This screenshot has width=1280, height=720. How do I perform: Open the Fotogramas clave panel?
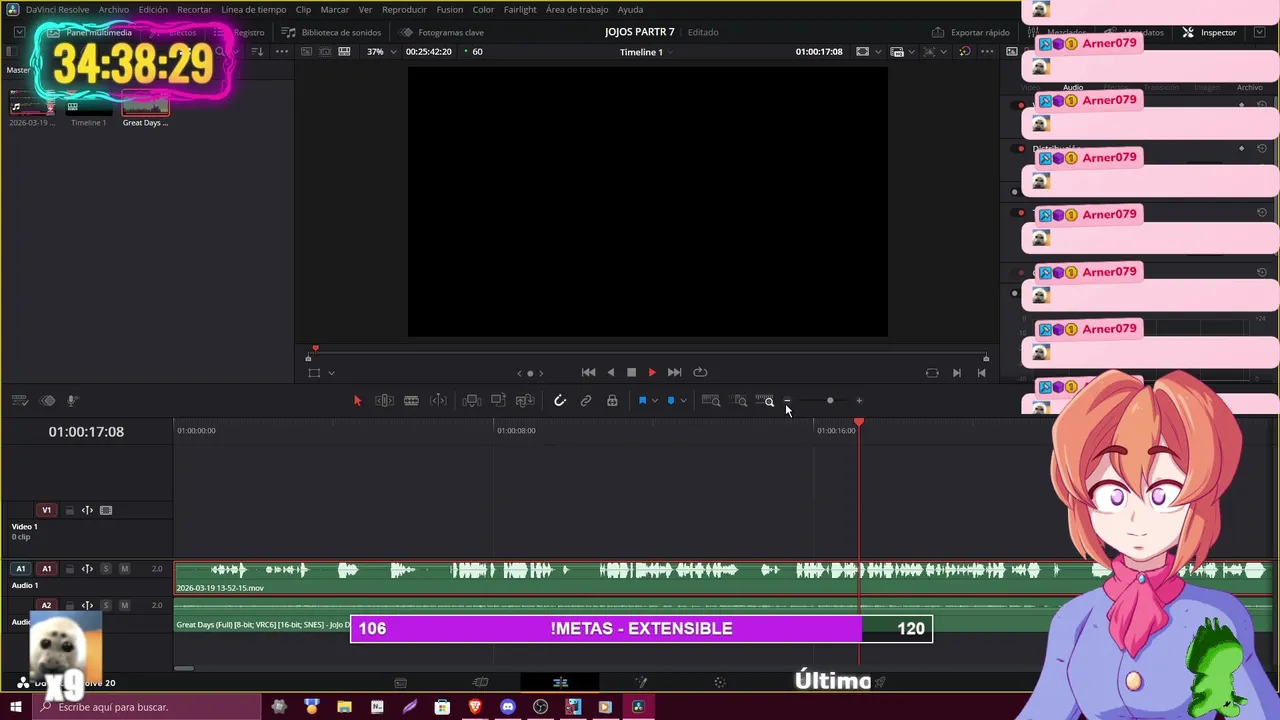pyautogui.click(x=442, y=32)
